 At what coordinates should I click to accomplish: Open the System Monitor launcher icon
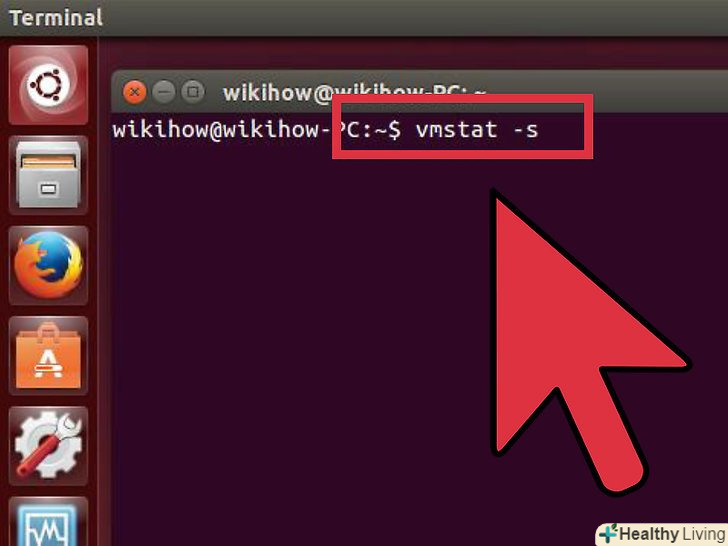pyautogui.click(x=48, y=521)
